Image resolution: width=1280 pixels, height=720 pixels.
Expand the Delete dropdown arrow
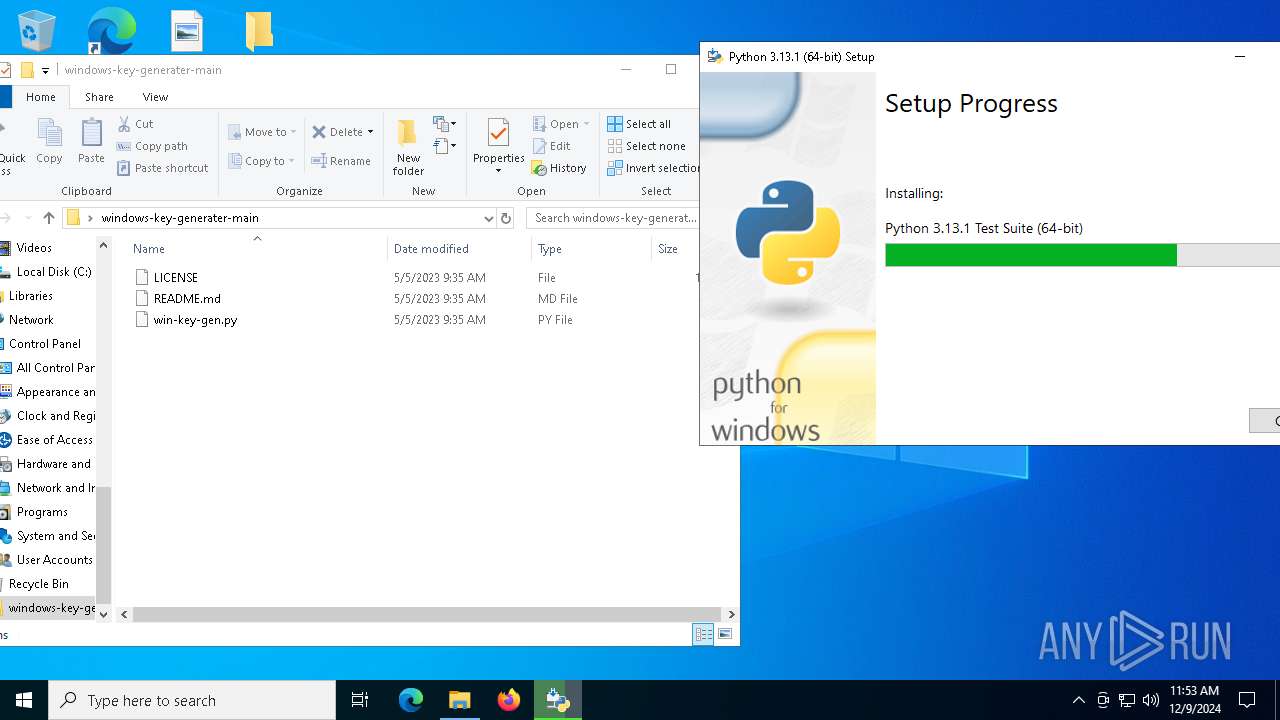pyautogui.click(x=370, y=132)
